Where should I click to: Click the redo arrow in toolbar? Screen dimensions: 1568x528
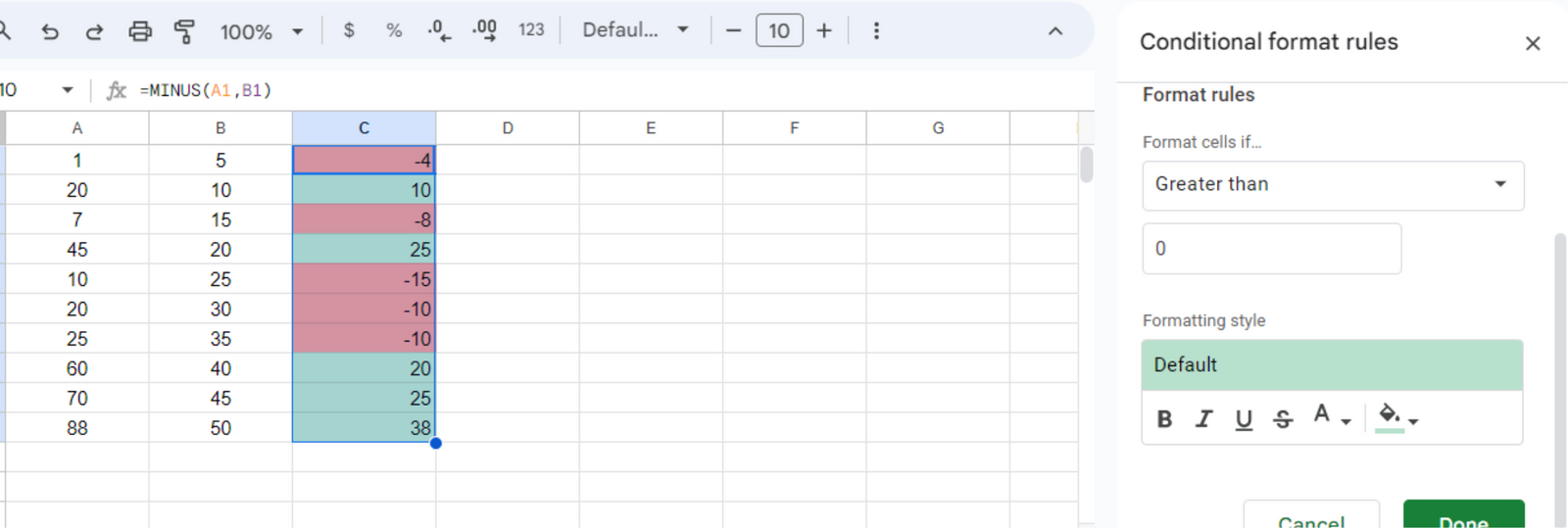pos(94,31)
